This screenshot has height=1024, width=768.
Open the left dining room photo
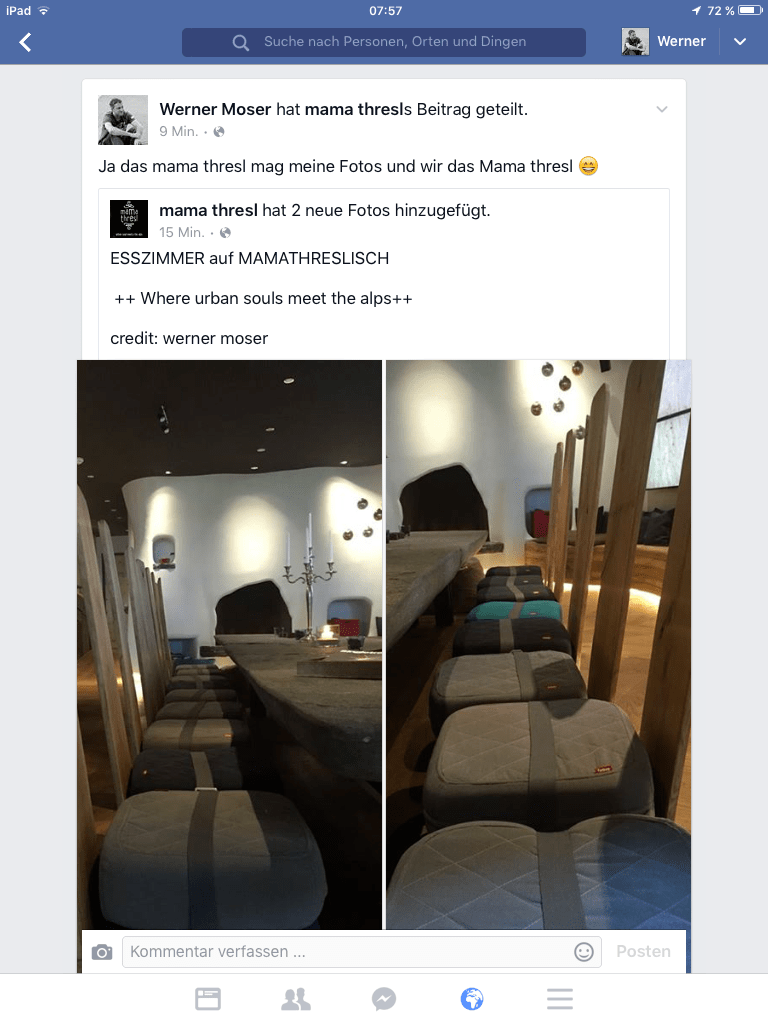229,645
